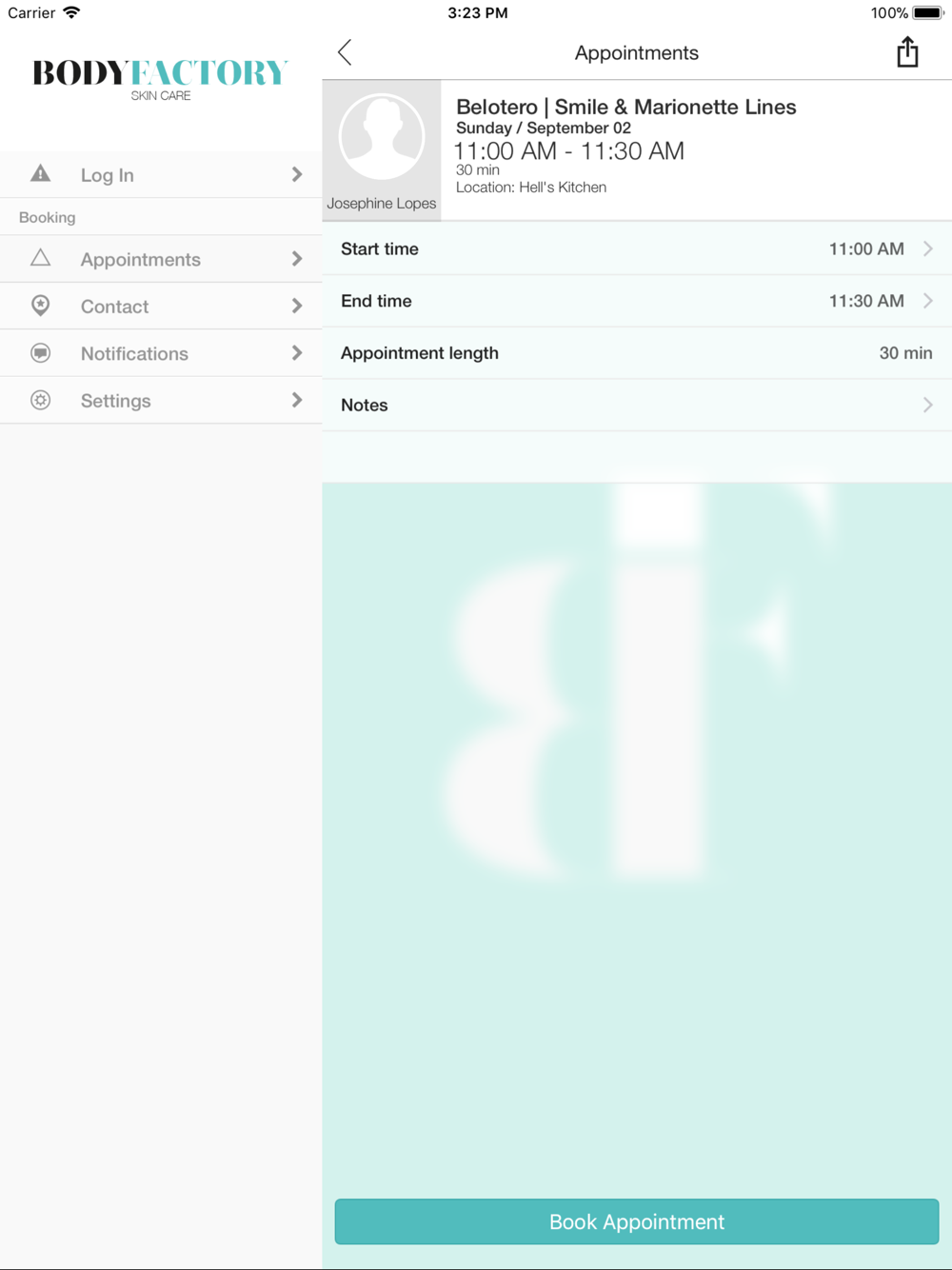Tap the Book Appointment button
Image resolution: width=952 pixels, height=1270 pixels.
tap(637, 1221)
